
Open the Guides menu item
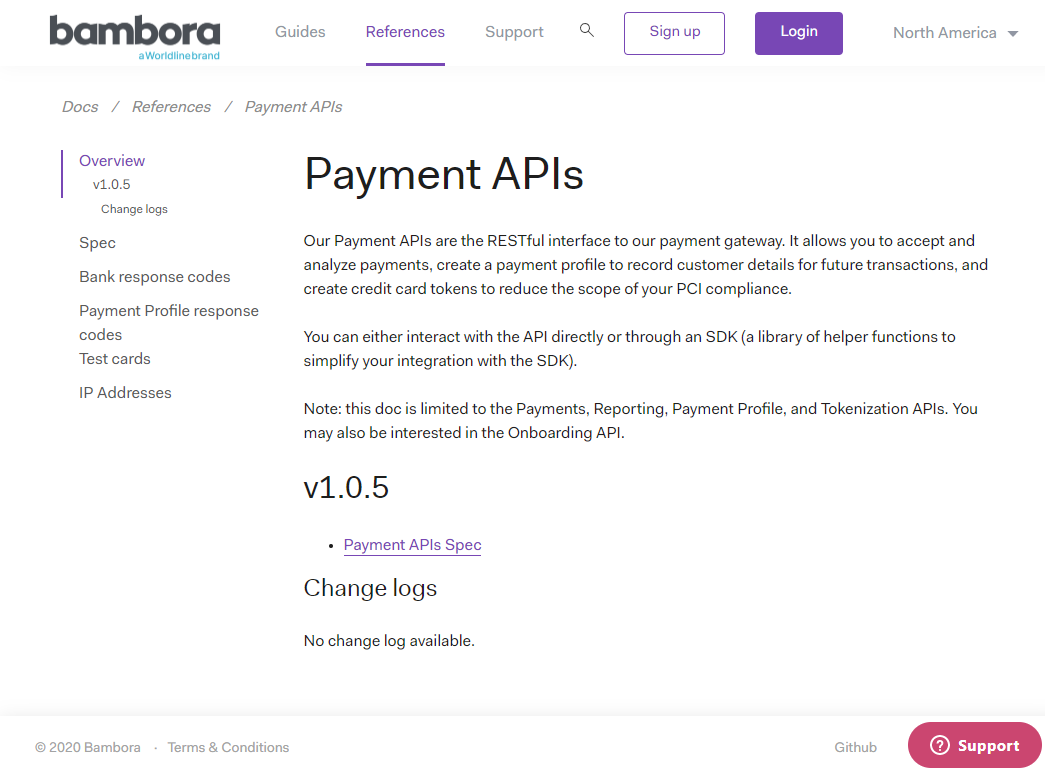click(x=300, y=32)
